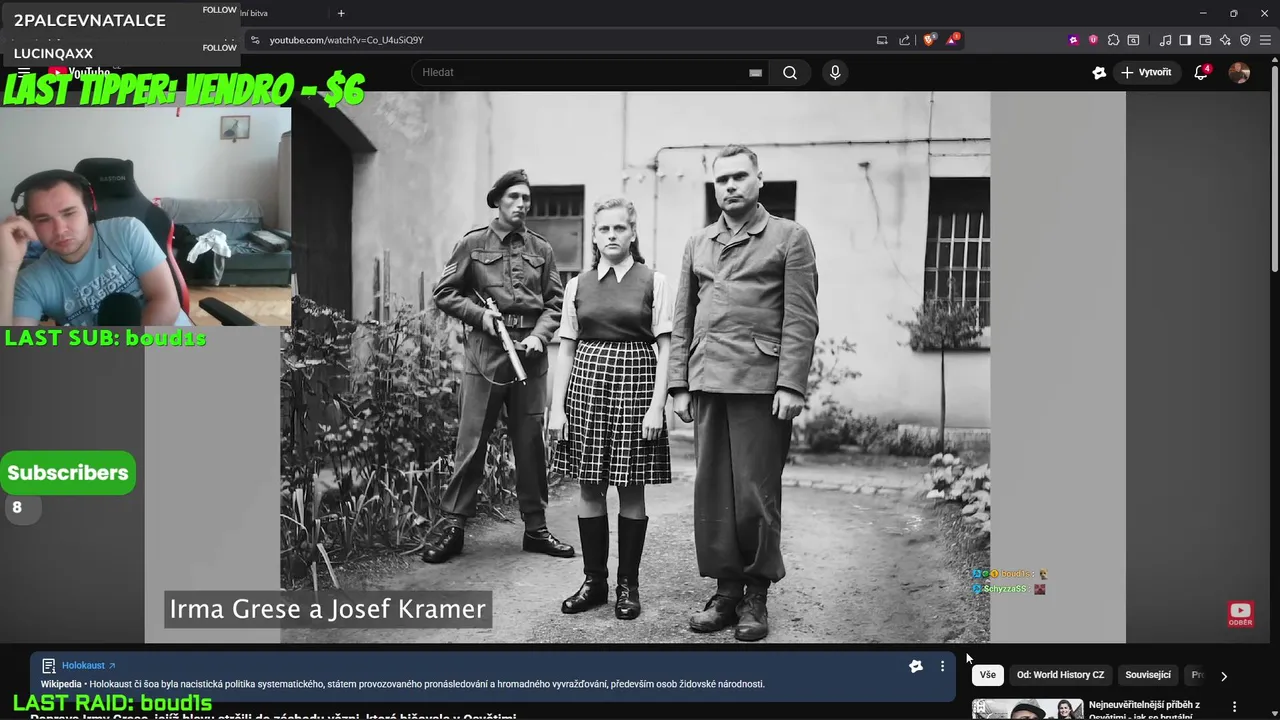Open YouTube notifications bell
Image resolution: width=1280 pixels, height=720 pixels.
(x=1202, y=72)
